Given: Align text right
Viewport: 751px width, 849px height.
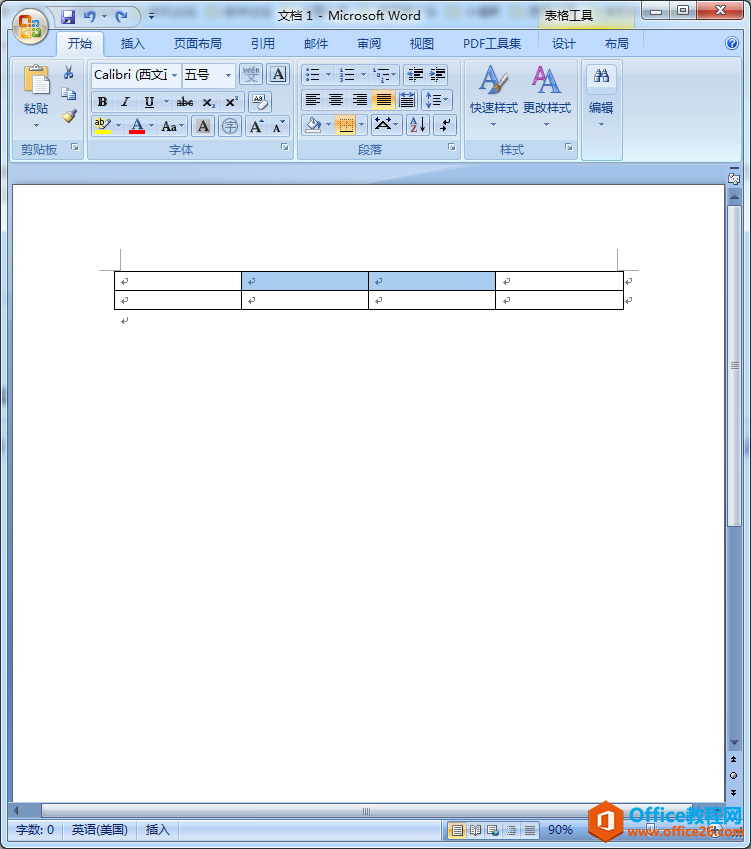Looking at the screenshot, I should click(360, 100).
